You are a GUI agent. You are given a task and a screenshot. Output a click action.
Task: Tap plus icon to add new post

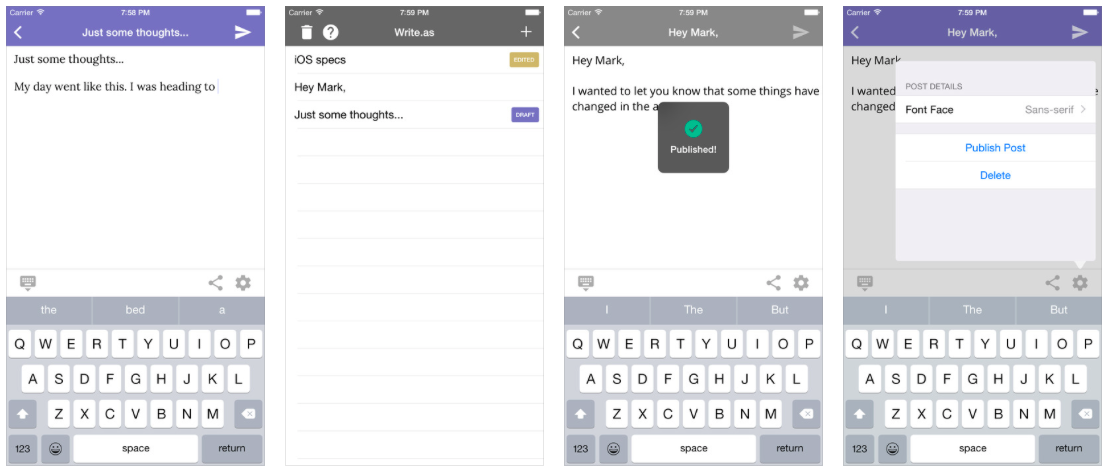(526, 32)
